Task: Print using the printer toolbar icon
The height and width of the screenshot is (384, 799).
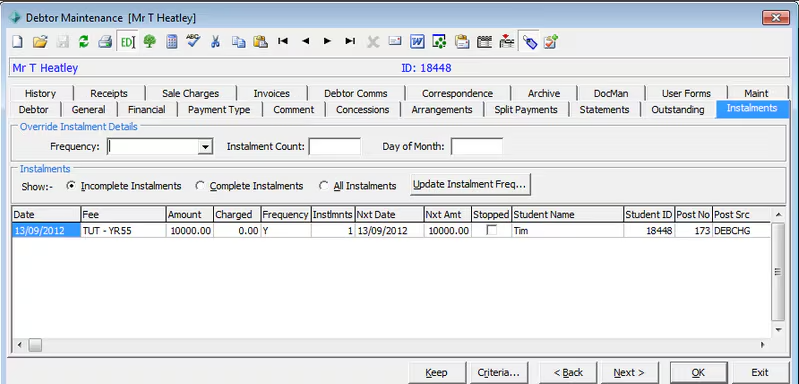Action: [x=105, y=42]
